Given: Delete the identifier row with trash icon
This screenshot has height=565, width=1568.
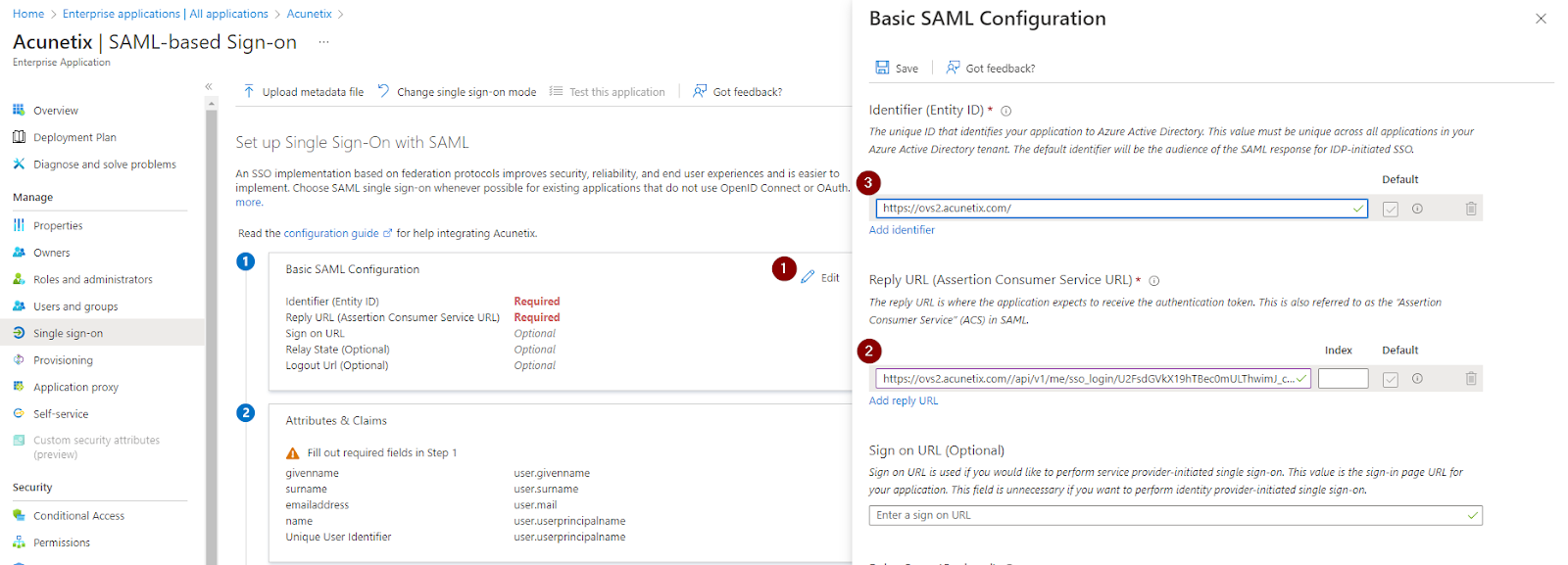Looking at the screenshot, I should [1471, 209].
